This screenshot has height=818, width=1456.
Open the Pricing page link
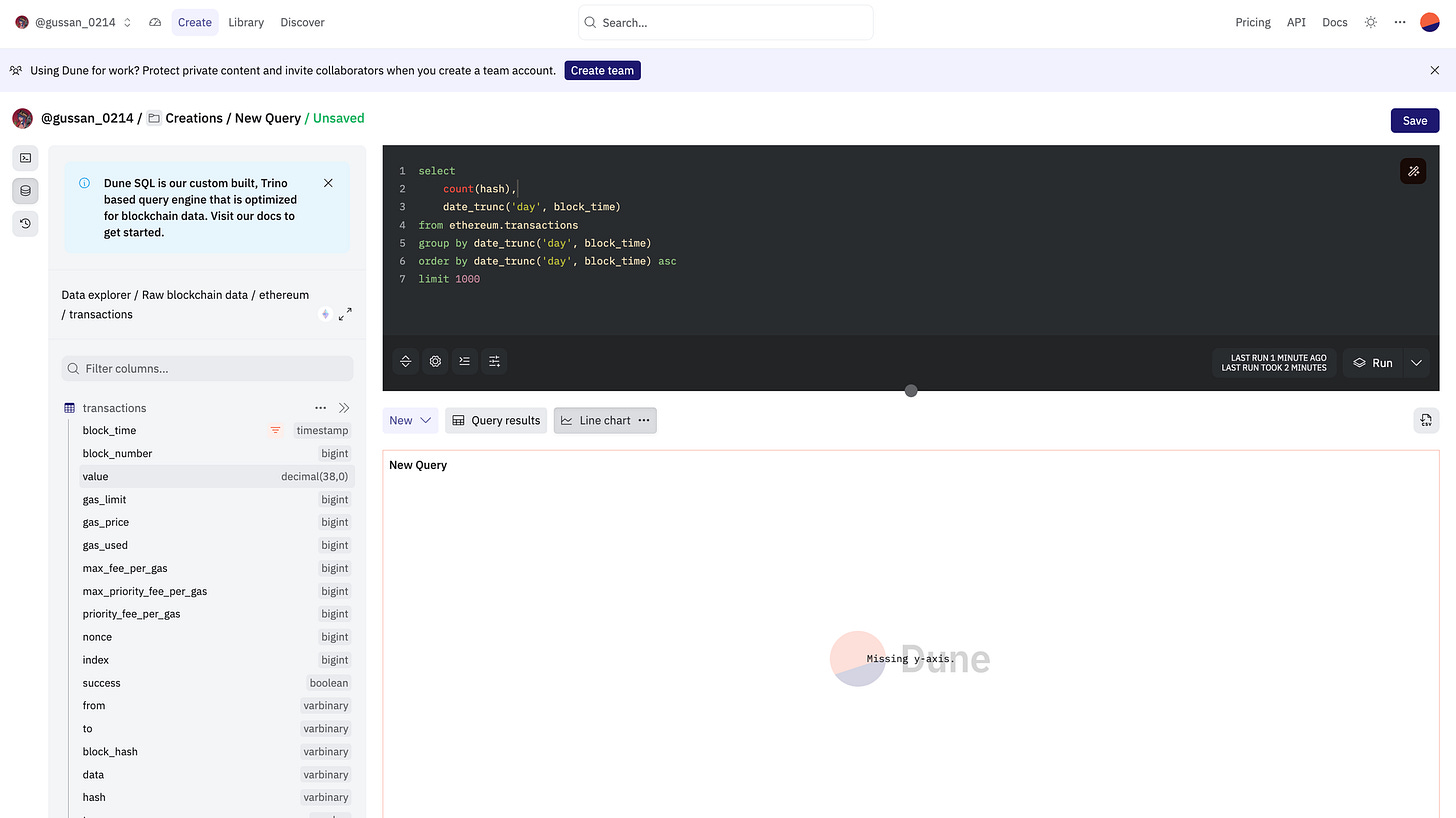coord(1253,22)
